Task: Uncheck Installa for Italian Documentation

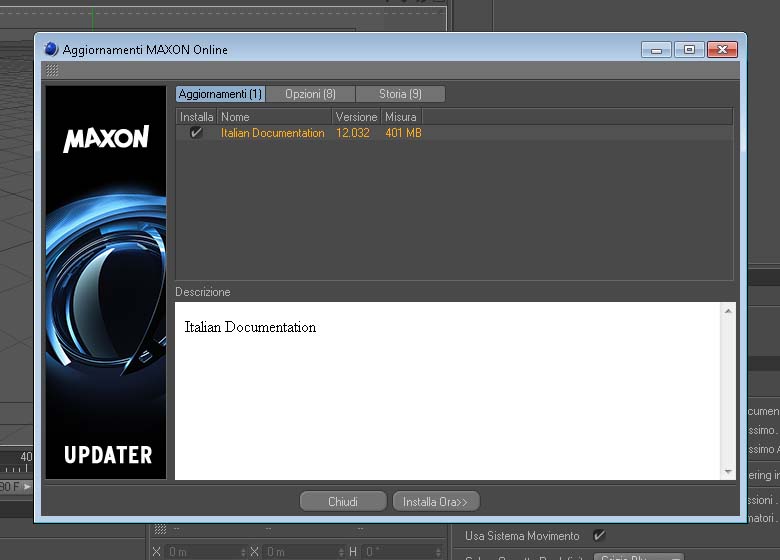Action: [196, 132]
